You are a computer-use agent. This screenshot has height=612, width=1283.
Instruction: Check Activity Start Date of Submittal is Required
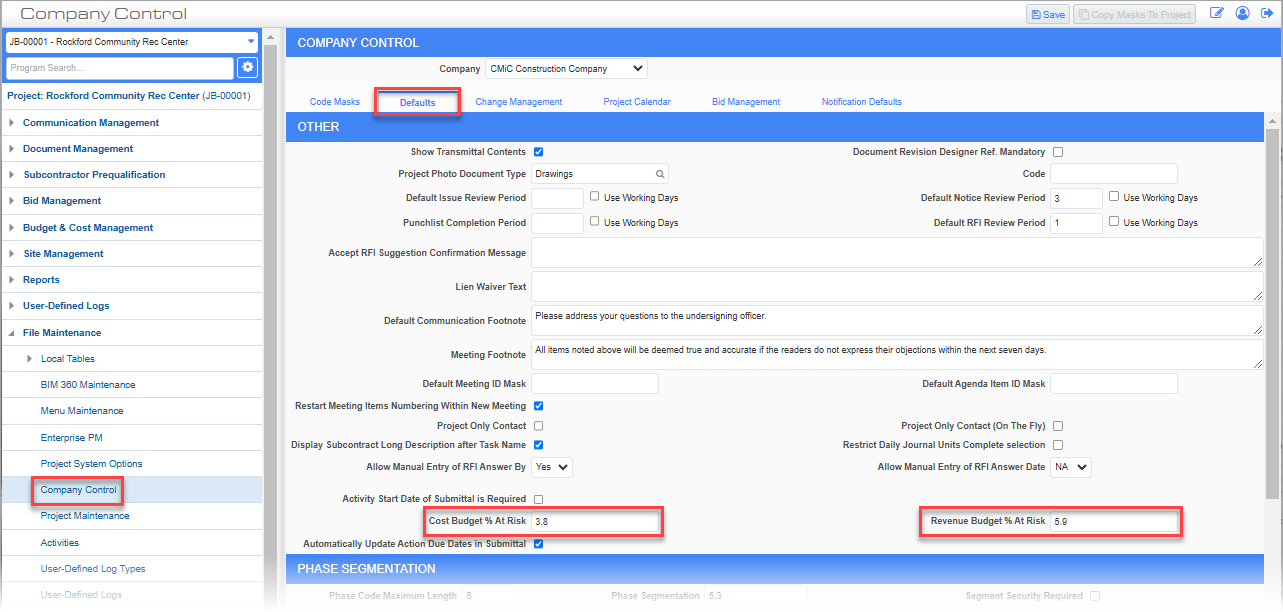pos(538,499)
